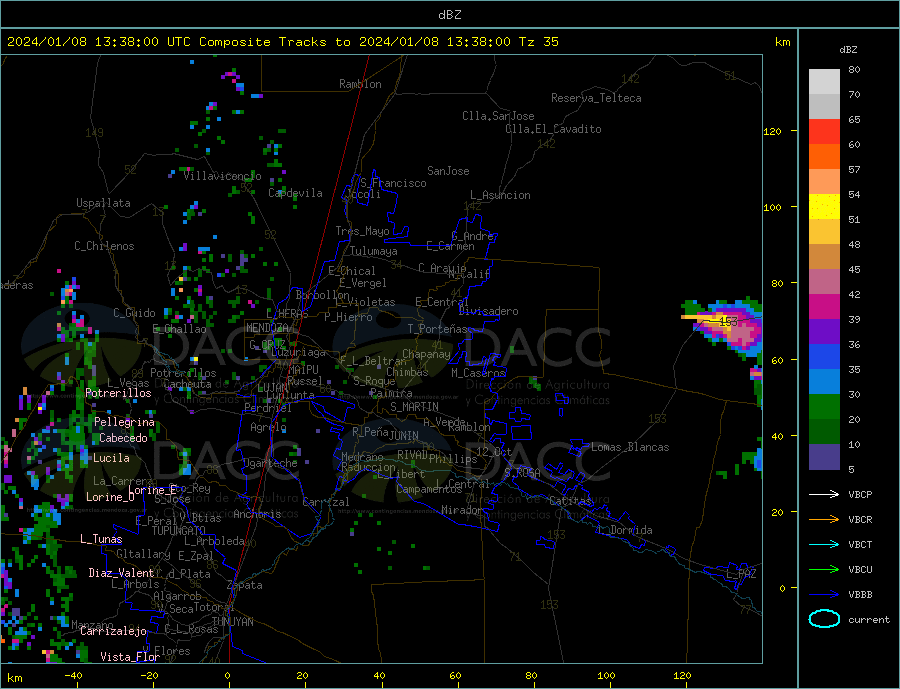Click the 45 dBZ tan swatch

point(824,257)
